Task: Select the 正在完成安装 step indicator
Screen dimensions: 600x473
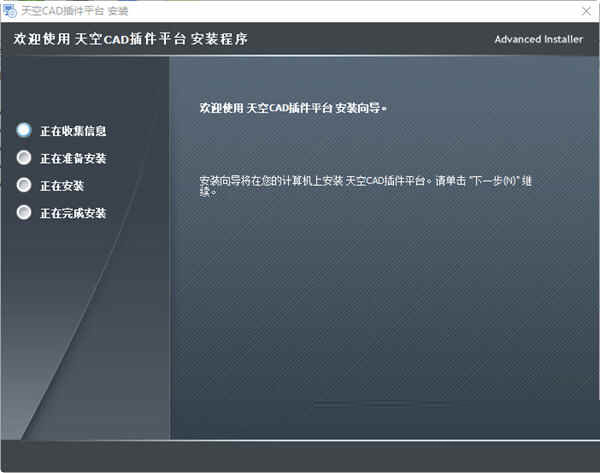Action: coord(24,212)
